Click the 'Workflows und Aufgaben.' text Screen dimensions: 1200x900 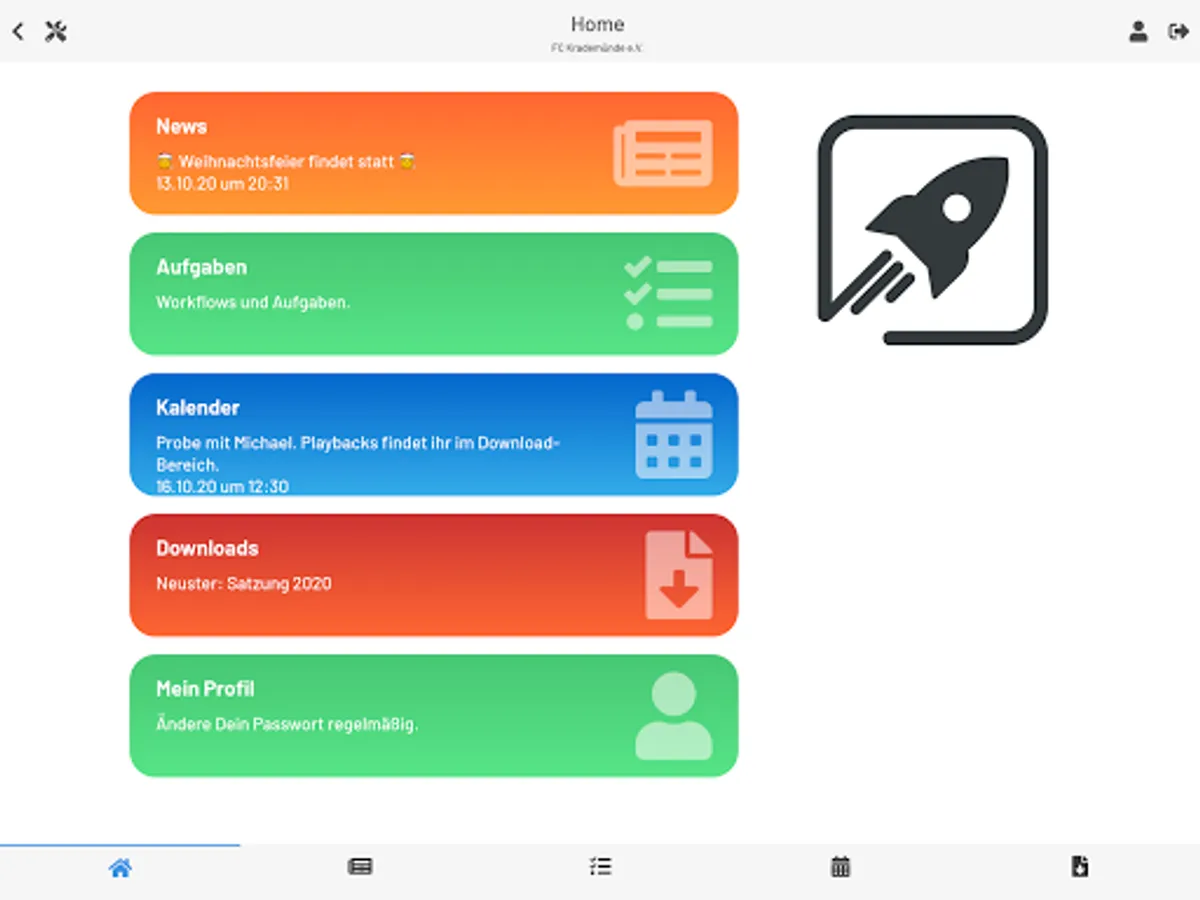[253, 302]
